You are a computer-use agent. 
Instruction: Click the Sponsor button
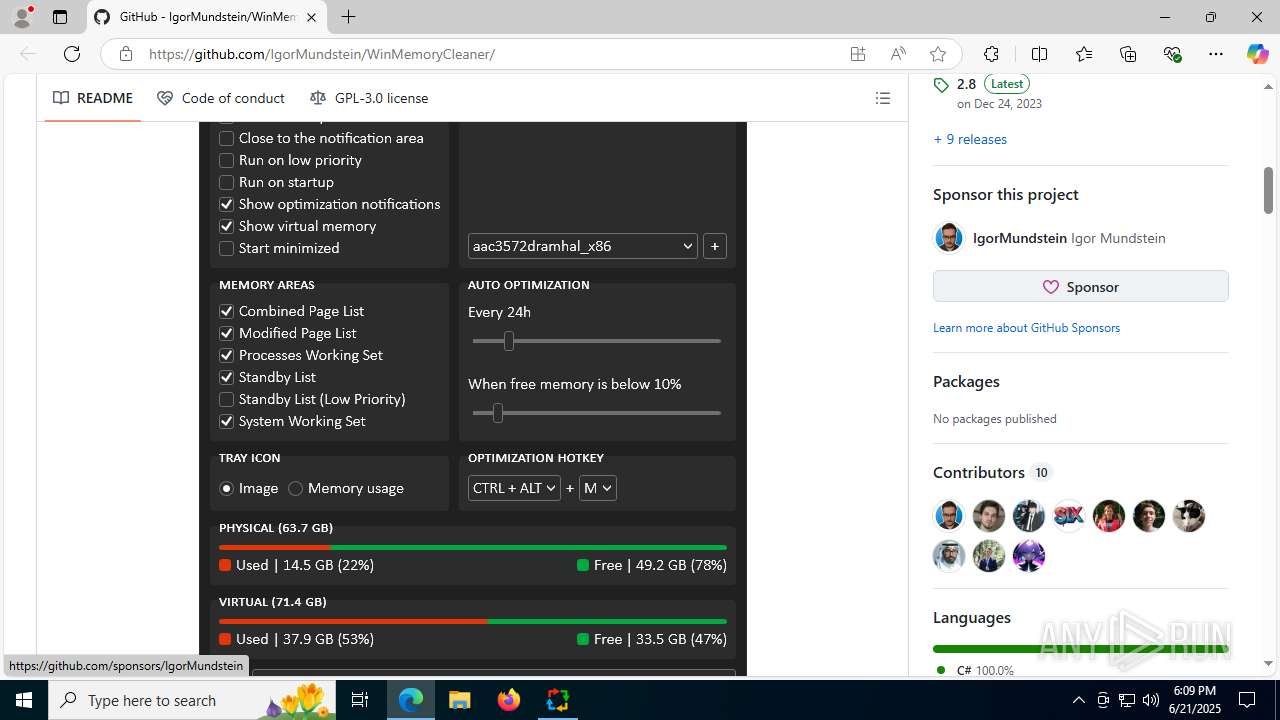pos(1081,286)
